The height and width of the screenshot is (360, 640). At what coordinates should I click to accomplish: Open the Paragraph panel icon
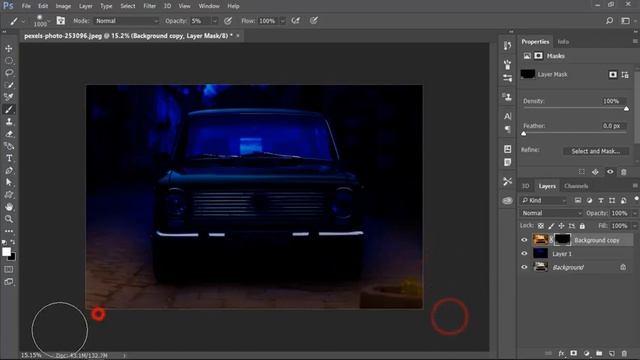(x=507, y=129)
